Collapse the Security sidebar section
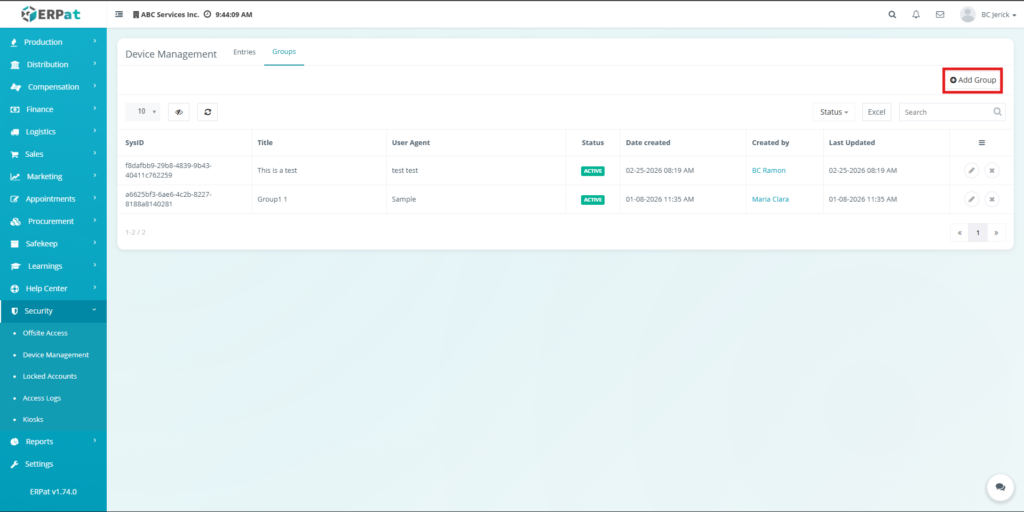This screenshot has width=1024, height=512. tap(53, 311)
